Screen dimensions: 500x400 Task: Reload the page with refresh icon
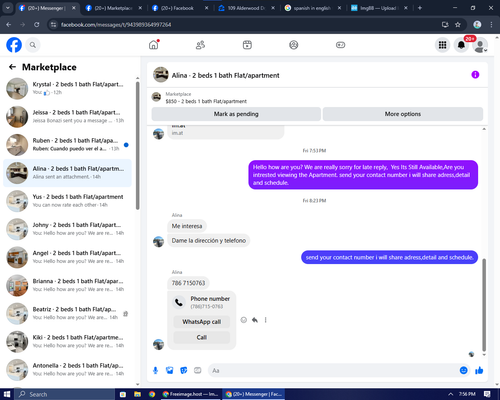point(37,24)
